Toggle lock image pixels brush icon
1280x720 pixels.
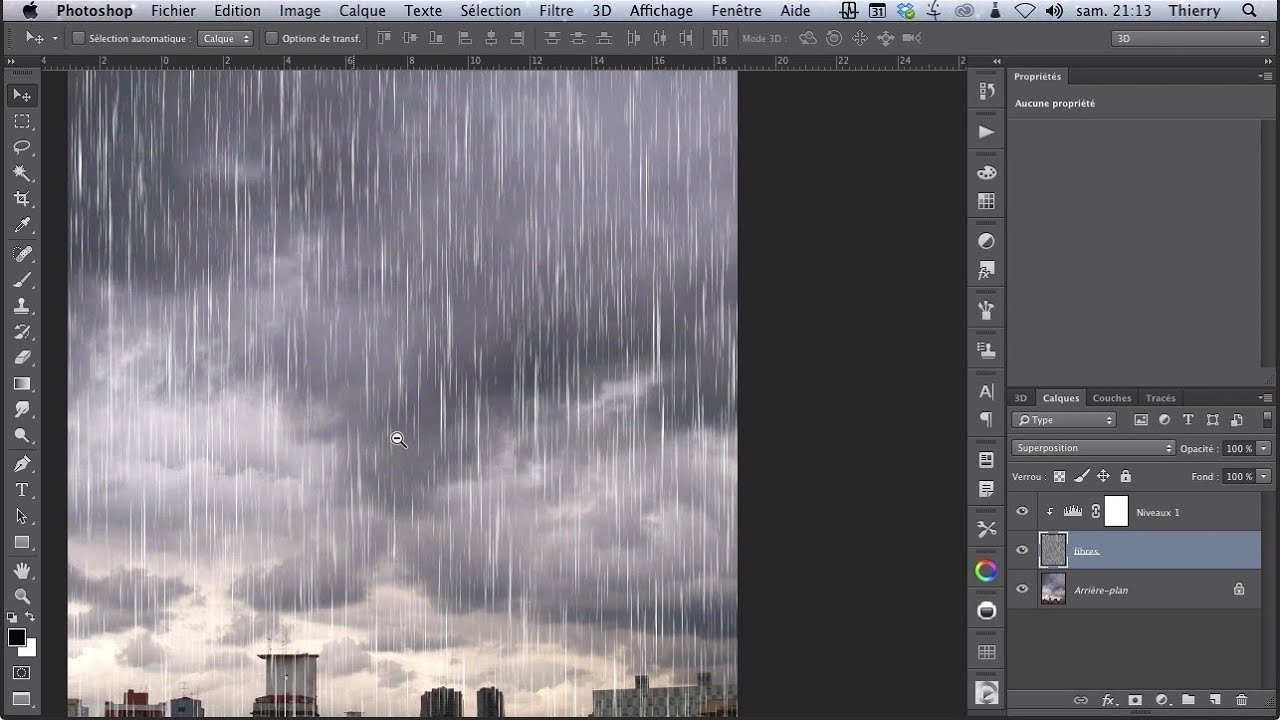1081,476
